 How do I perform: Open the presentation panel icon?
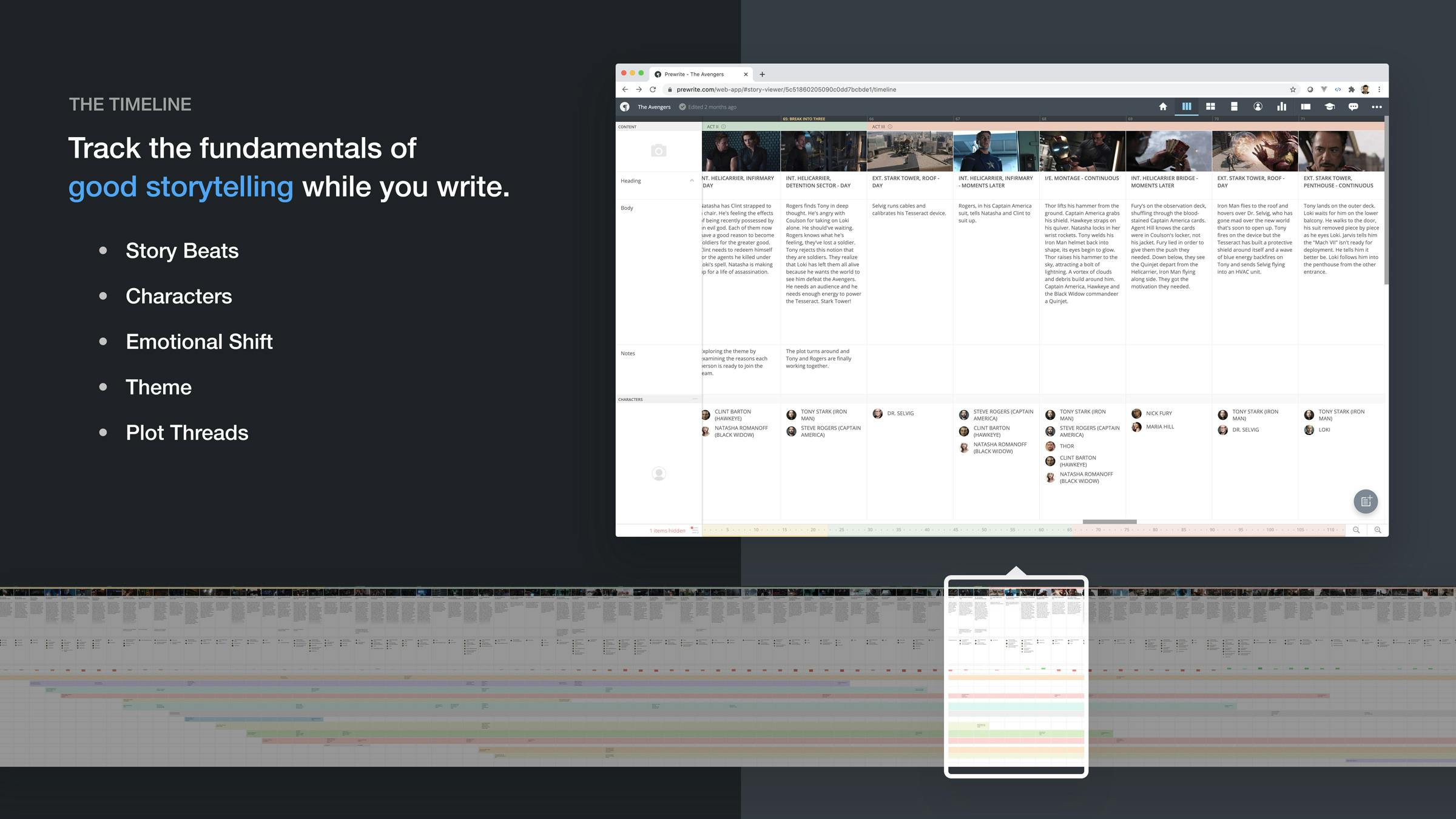pos(1306,107)
